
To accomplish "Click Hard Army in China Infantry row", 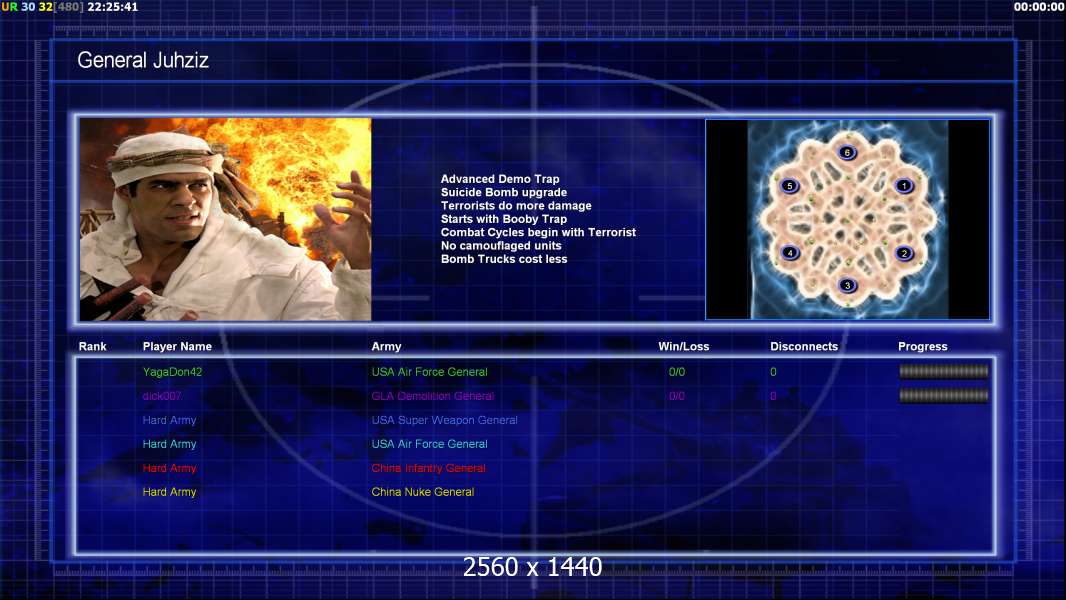I will pyautogui.click(x=169, y=467).
